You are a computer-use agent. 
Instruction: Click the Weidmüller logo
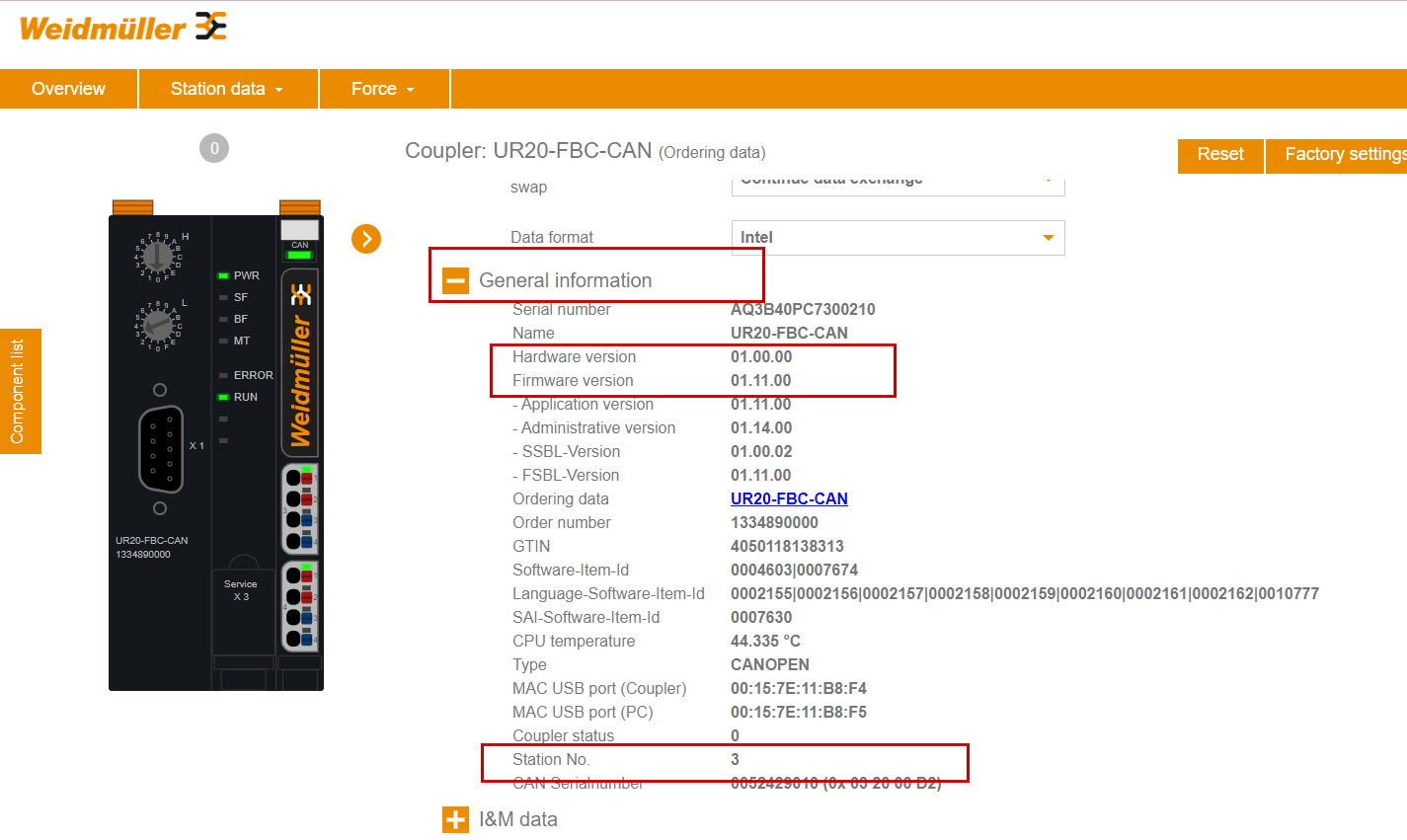[x=123, y=28]
